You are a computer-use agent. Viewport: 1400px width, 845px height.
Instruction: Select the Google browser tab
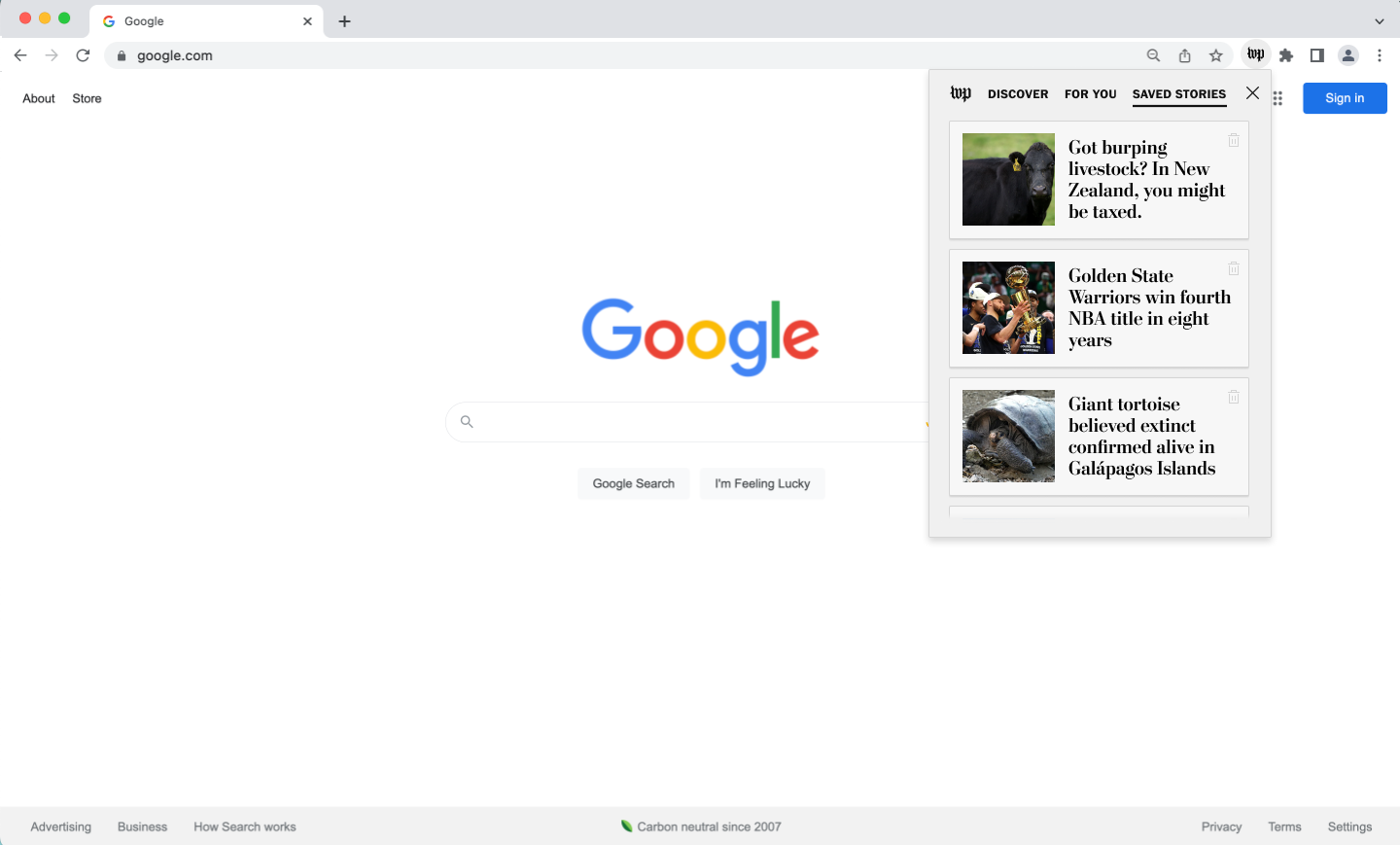point(206,21)
